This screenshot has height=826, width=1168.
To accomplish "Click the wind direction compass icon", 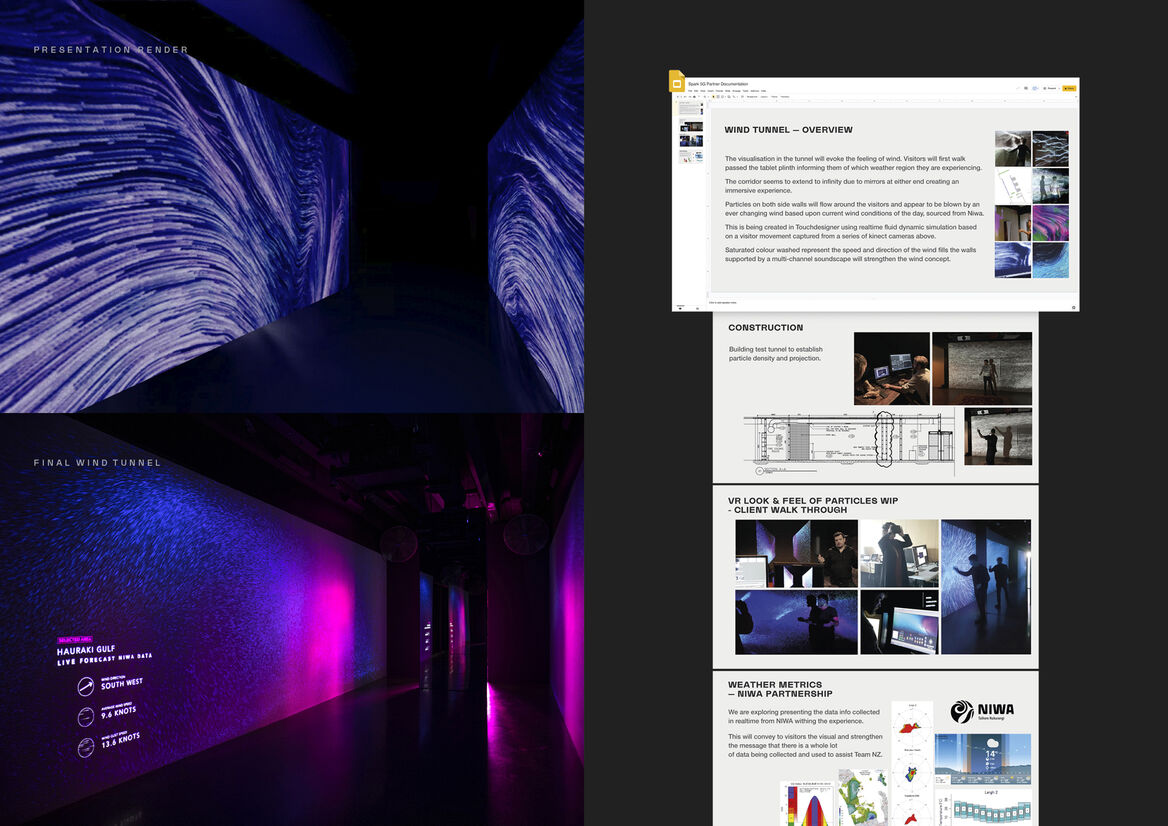I will pos(86,687).
